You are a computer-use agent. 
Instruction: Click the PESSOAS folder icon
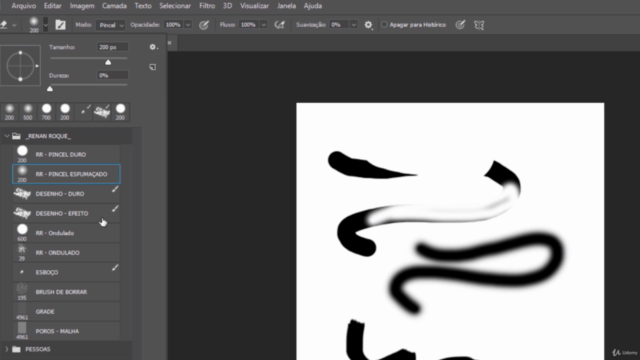(16, 349)
